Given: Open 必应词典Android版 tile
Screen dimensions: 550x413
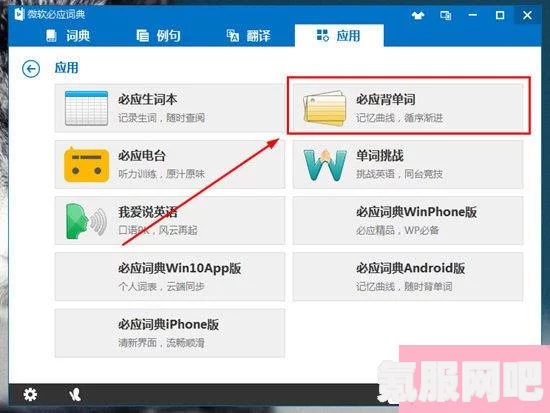Looking at the screenshot, I should [408, 277].
